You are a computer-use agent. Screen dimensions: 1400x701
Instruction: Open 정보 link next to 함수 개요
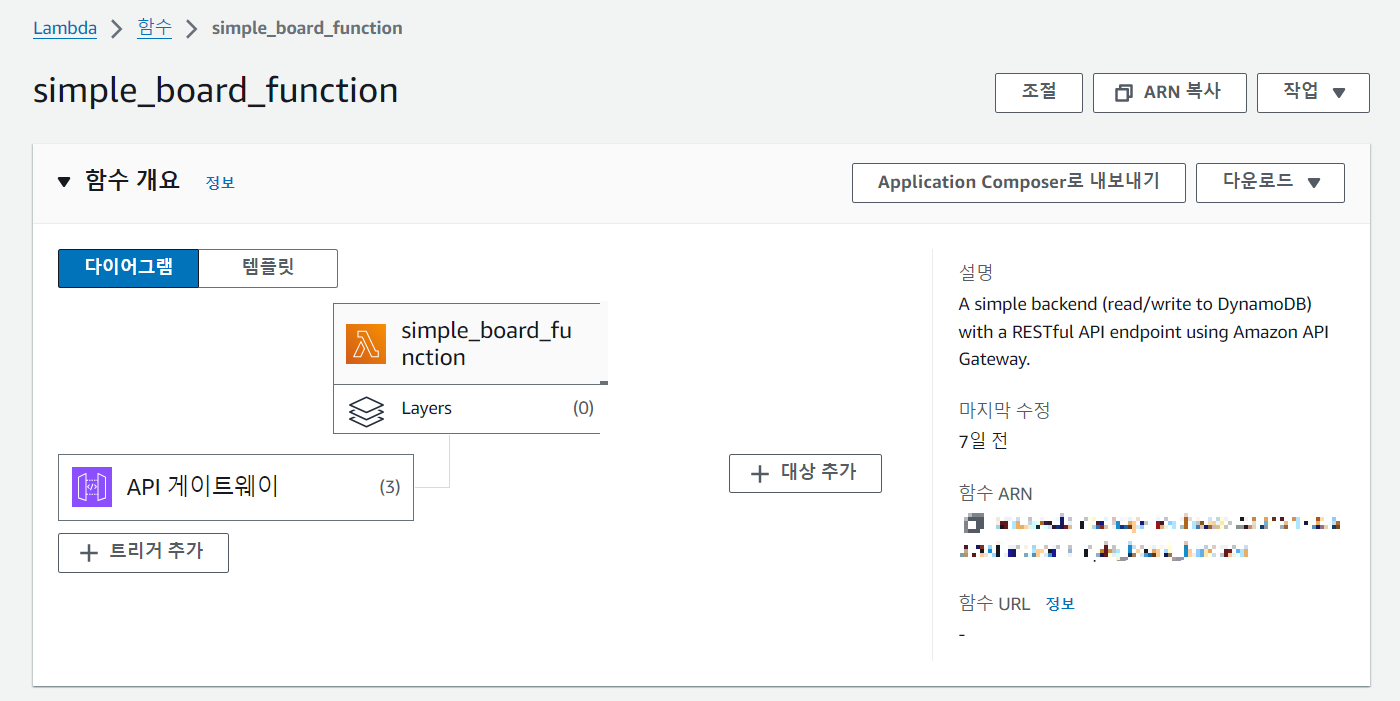tap(220, 183)
